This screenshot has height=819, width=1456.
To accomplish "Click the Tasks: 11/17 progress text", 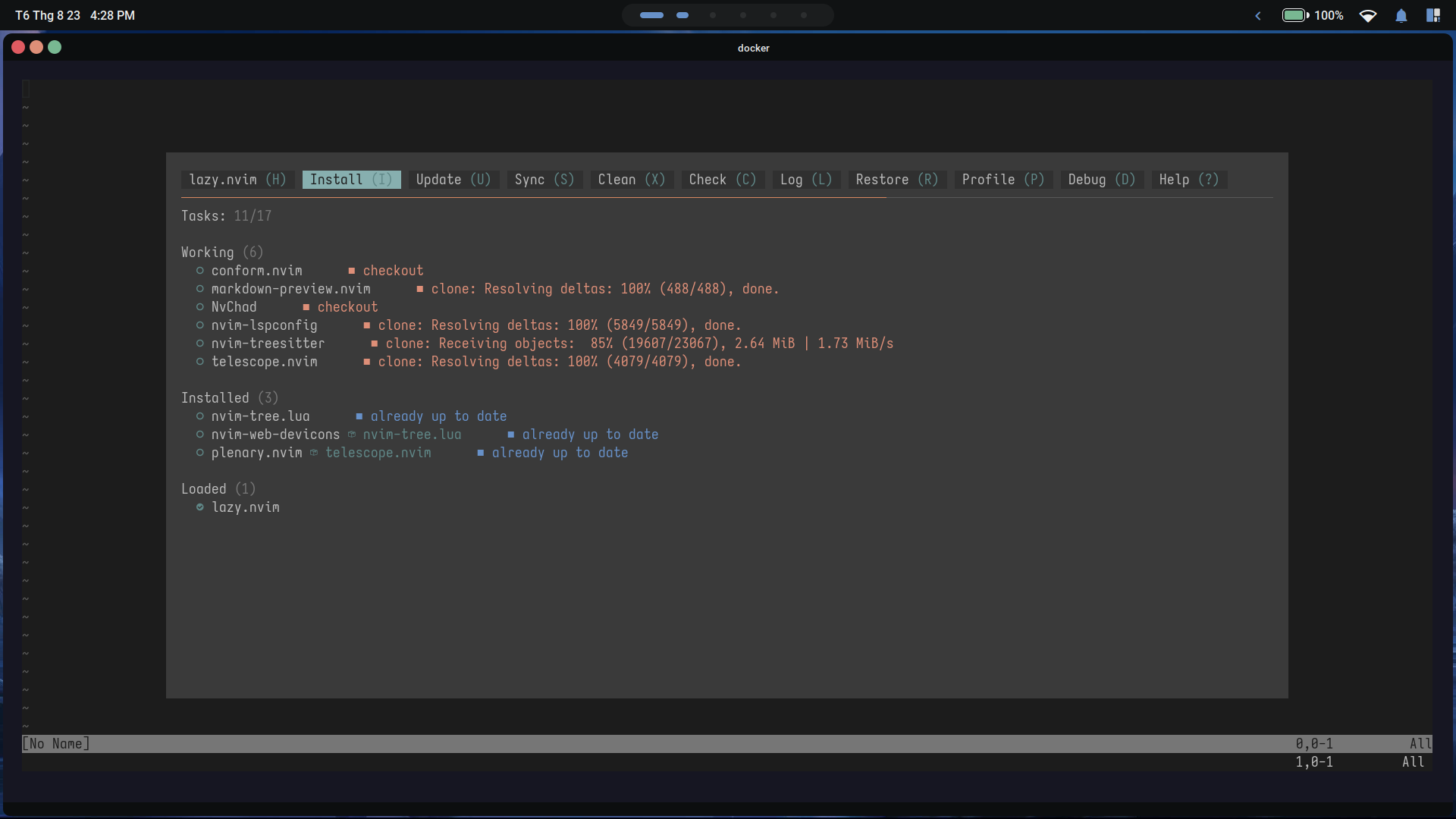I will click(x=226, y=216).
